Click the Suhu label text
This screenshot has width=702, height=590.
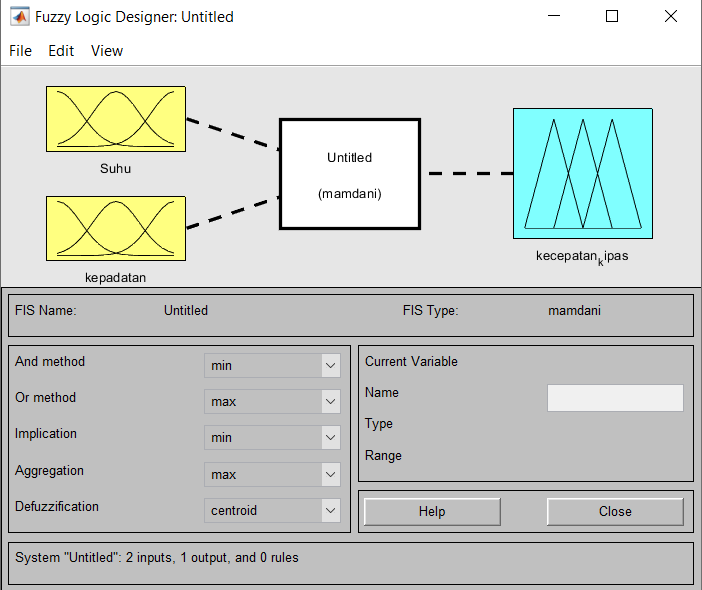tap(116, 169)
